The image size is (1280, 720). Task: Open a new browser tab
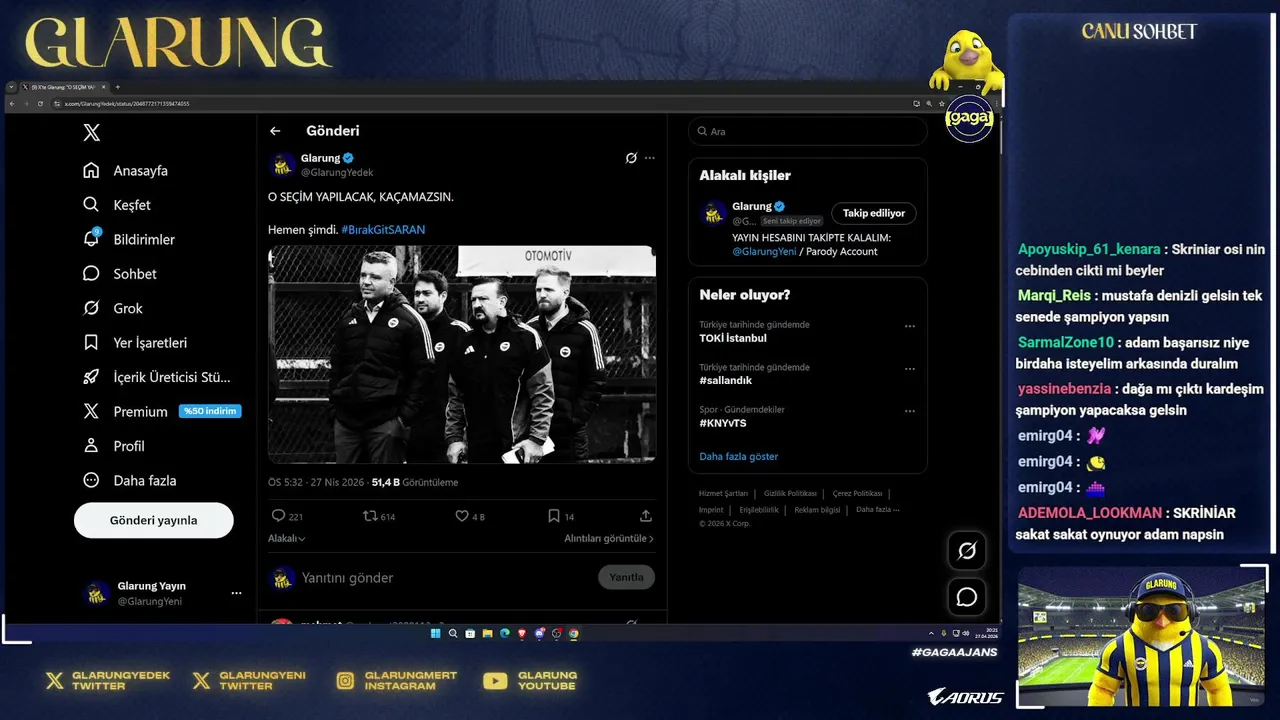[x=117, y=87]
